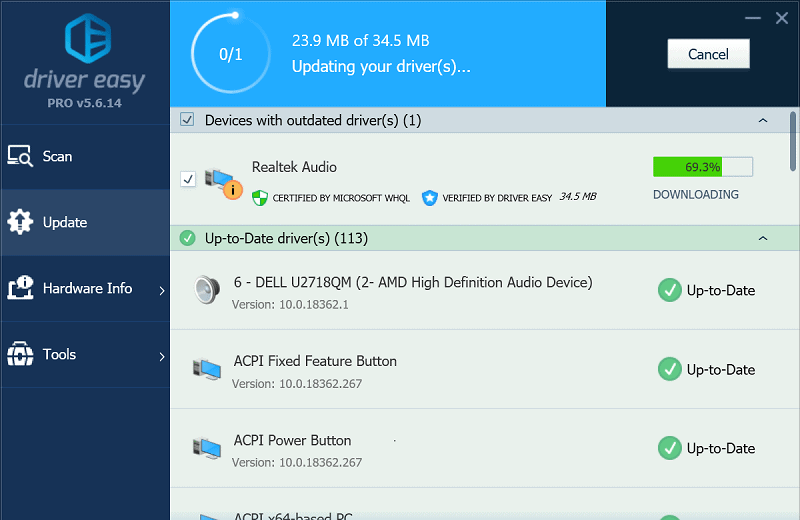This screenshot has width=800, height=520.
Task: Open the Tools menu item
Action: (x=85, y=354)
